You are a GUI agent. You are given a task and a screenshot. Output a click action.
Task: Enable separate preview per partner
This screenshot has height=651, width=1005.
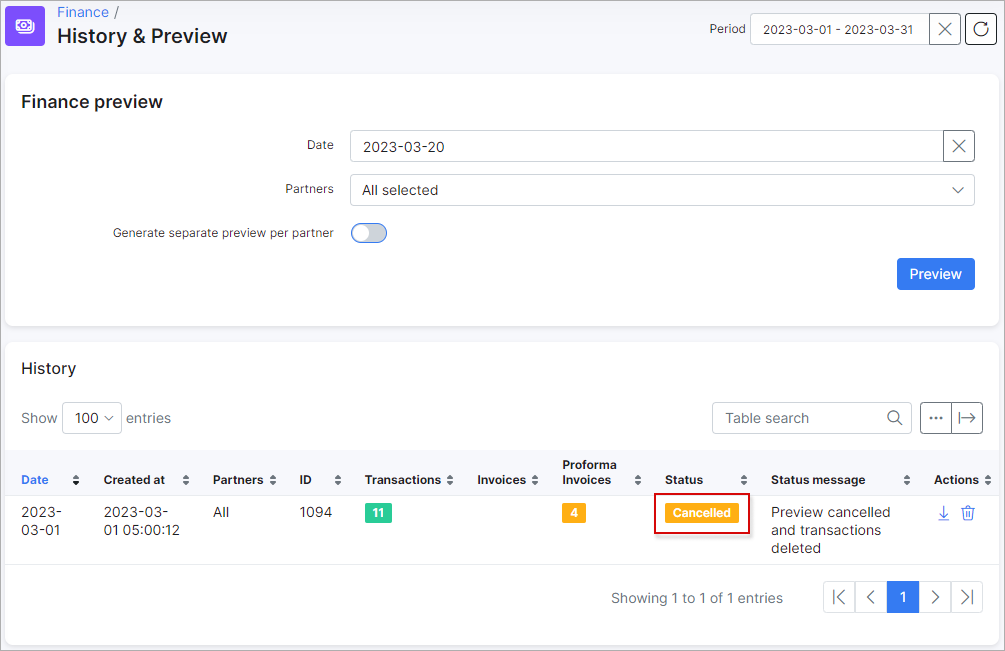tap(368, 232)
